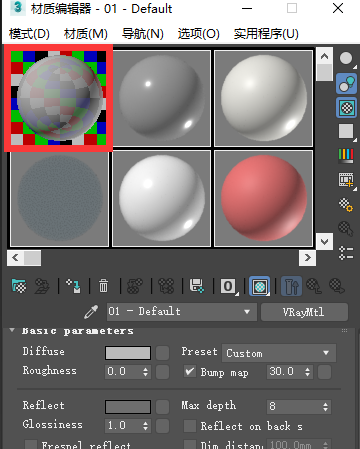Click Go Forward to Sibling icon
This screenshot has width=360, height=449.
(337, 286)
